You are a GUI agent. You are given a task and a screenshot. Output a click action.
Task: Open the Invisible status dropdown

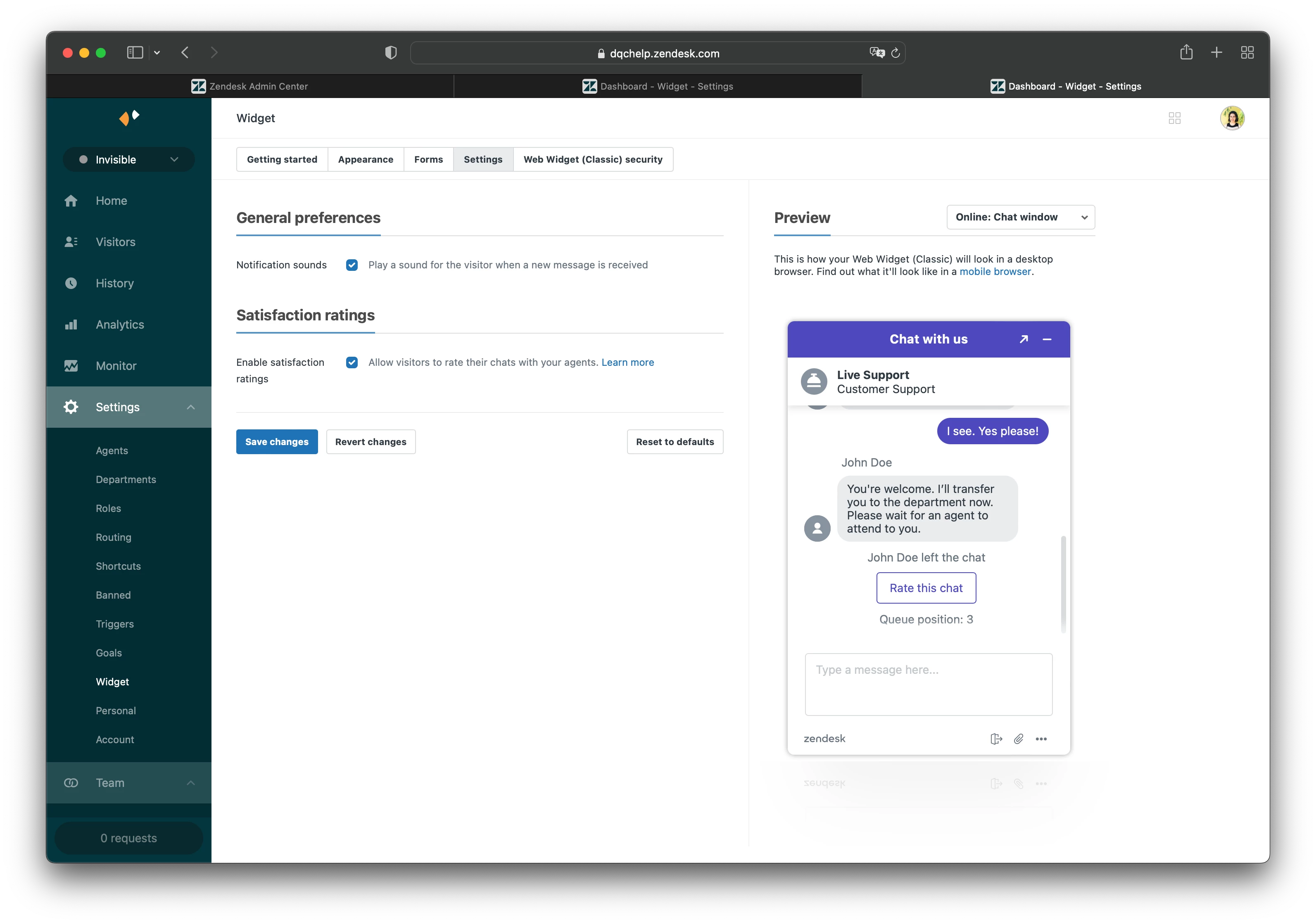point(128,160)
